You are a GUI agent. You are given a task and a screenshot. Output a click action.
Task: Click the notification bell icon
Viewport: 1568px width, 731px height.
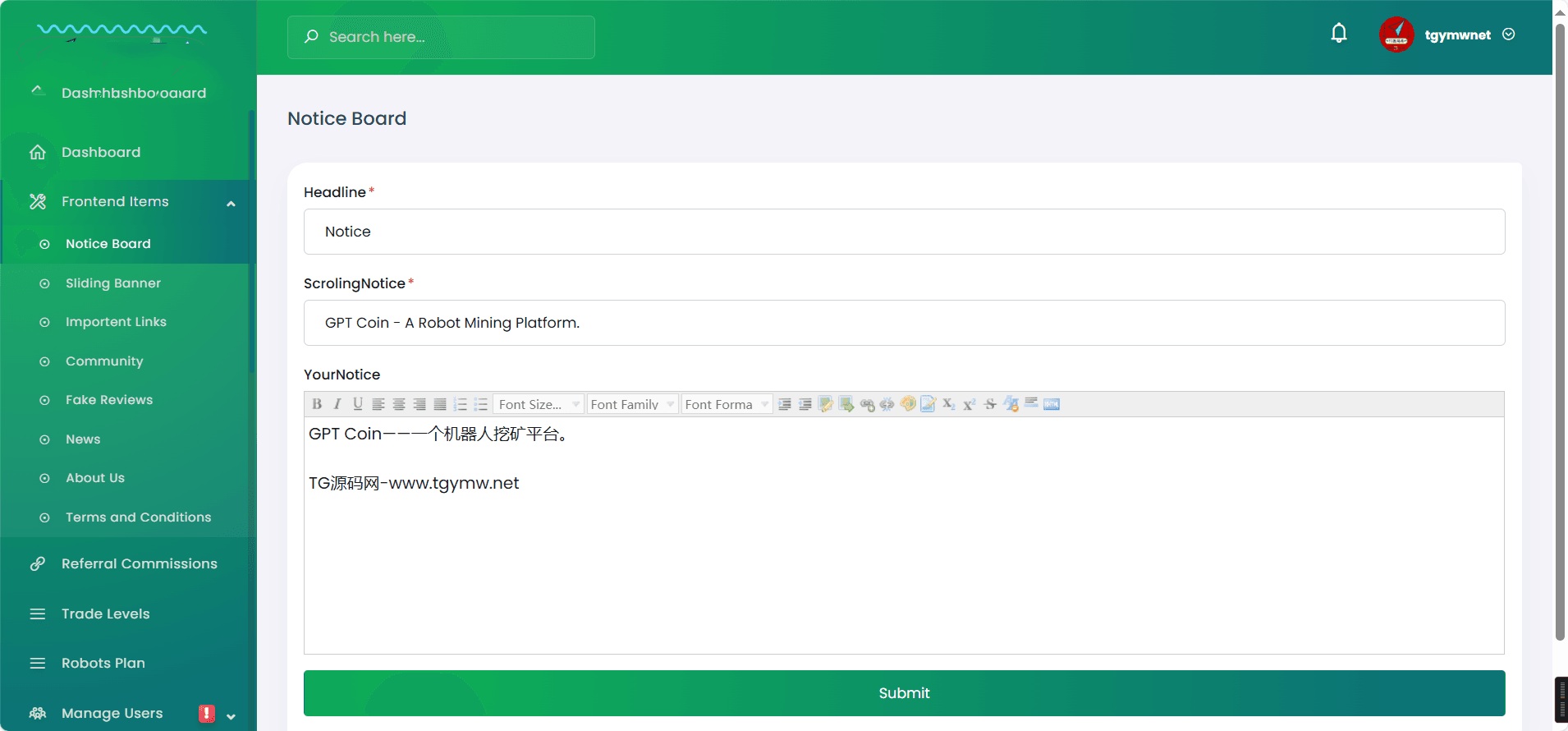point(1339,34)
